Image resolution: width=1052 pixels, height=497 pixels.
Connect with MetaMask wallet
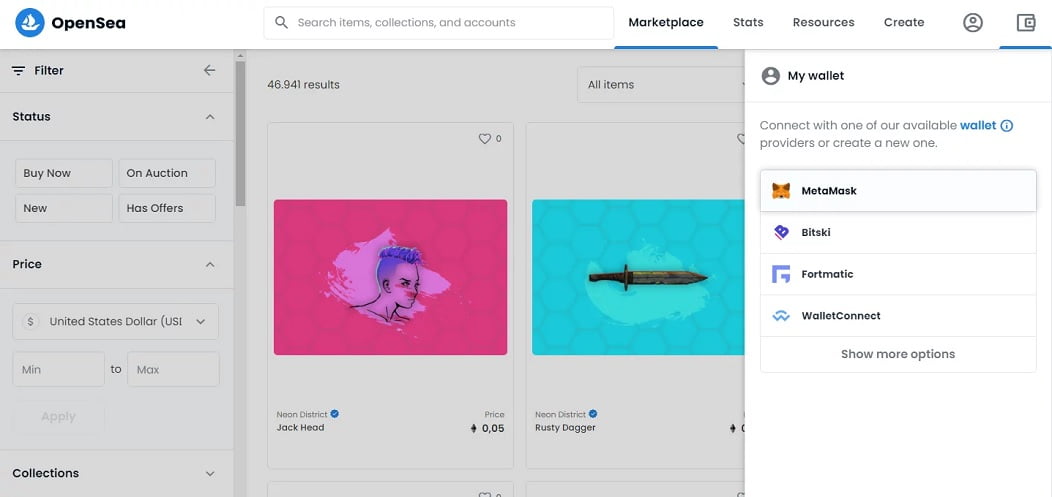[898, 190]
